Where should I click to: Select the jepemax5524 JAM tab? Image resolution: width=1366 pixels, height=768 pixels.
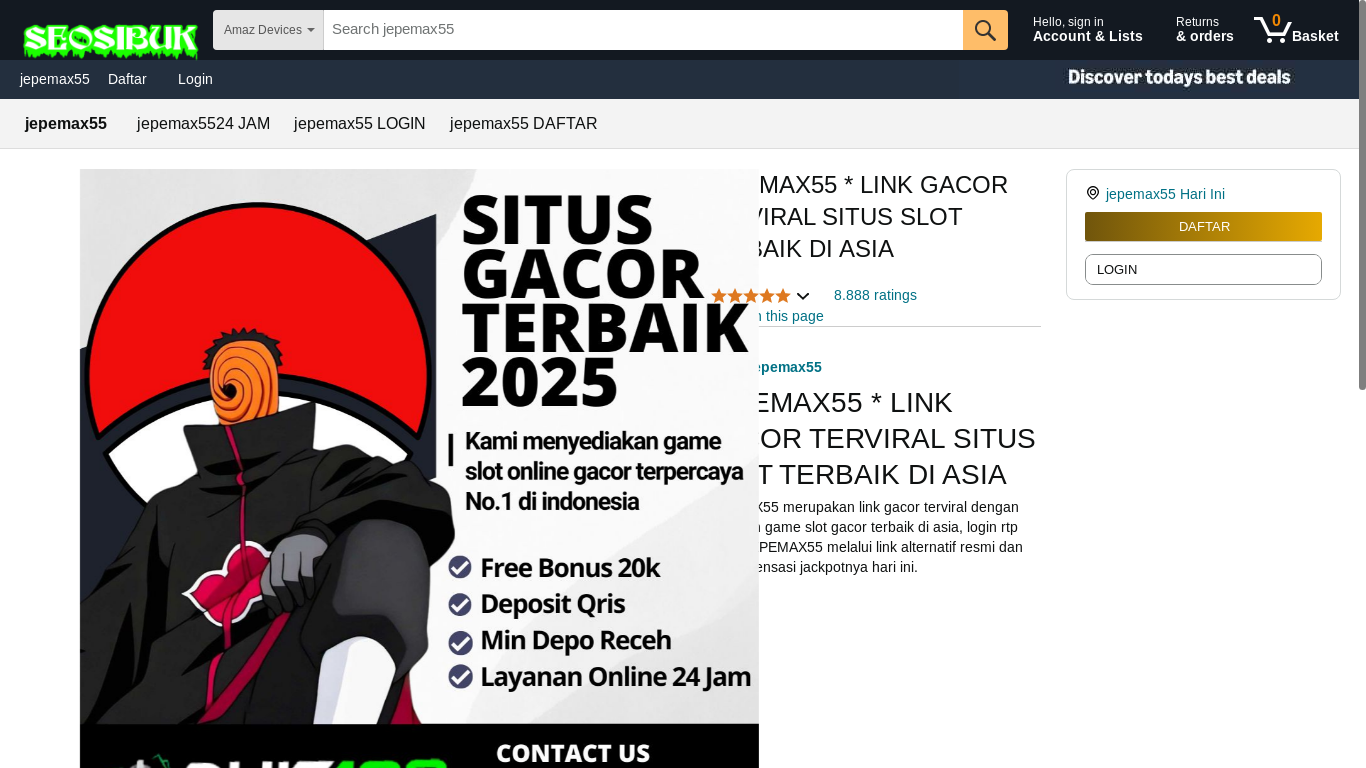pos(203,124)
